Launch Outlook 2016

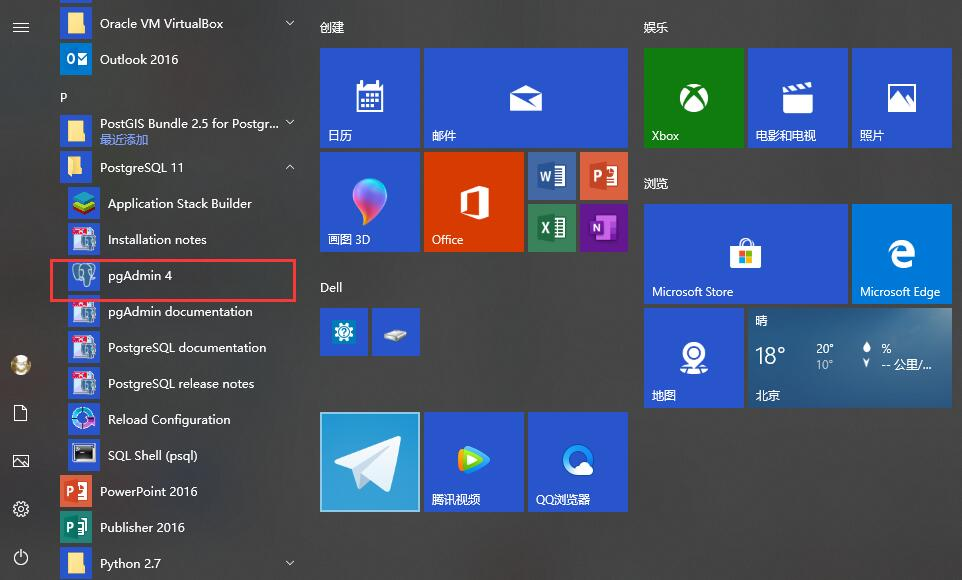pyautogui.click(x=178, y=59)
